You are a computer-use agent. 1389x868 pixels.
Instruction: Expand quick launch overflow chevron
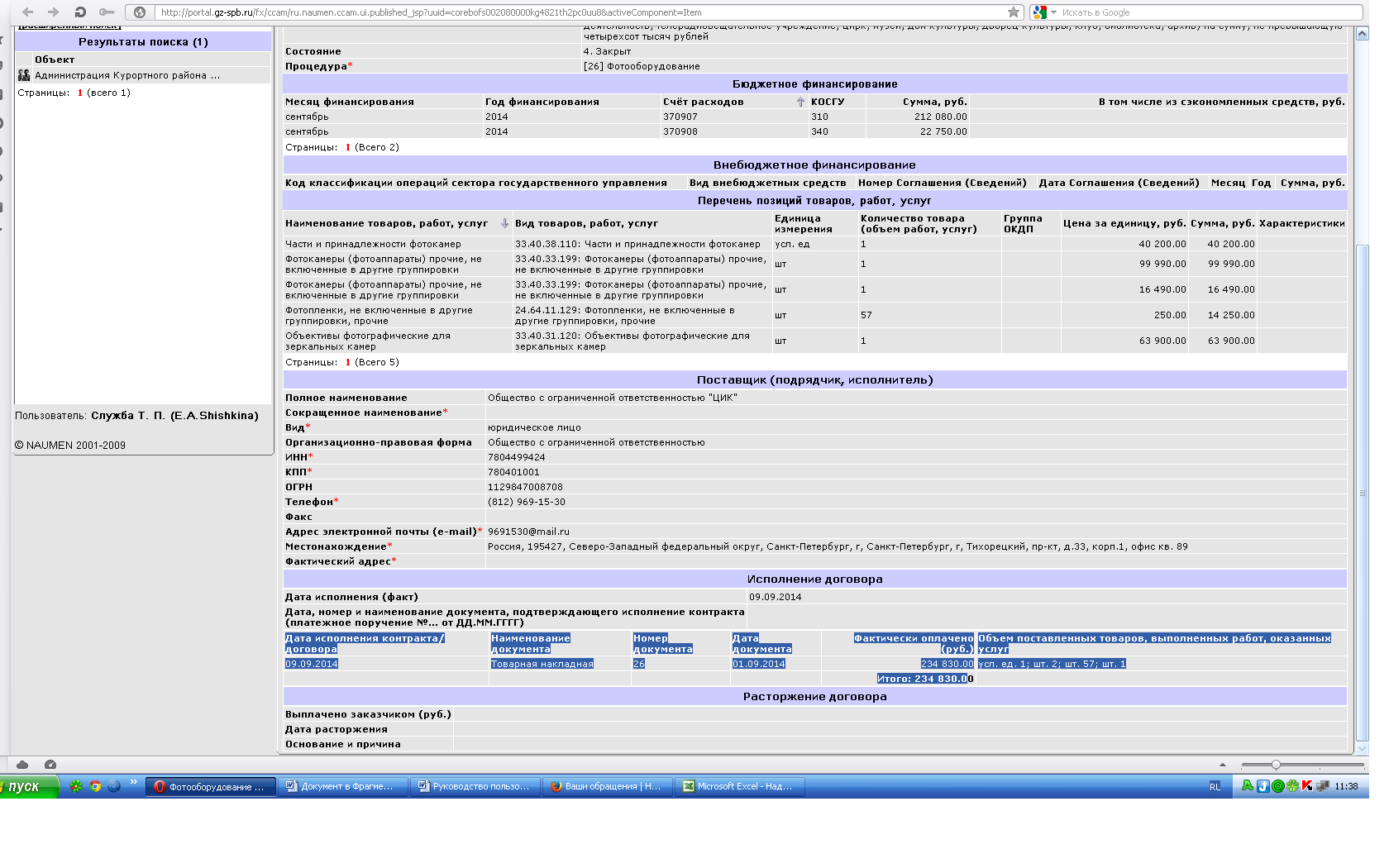pos(133,782)
